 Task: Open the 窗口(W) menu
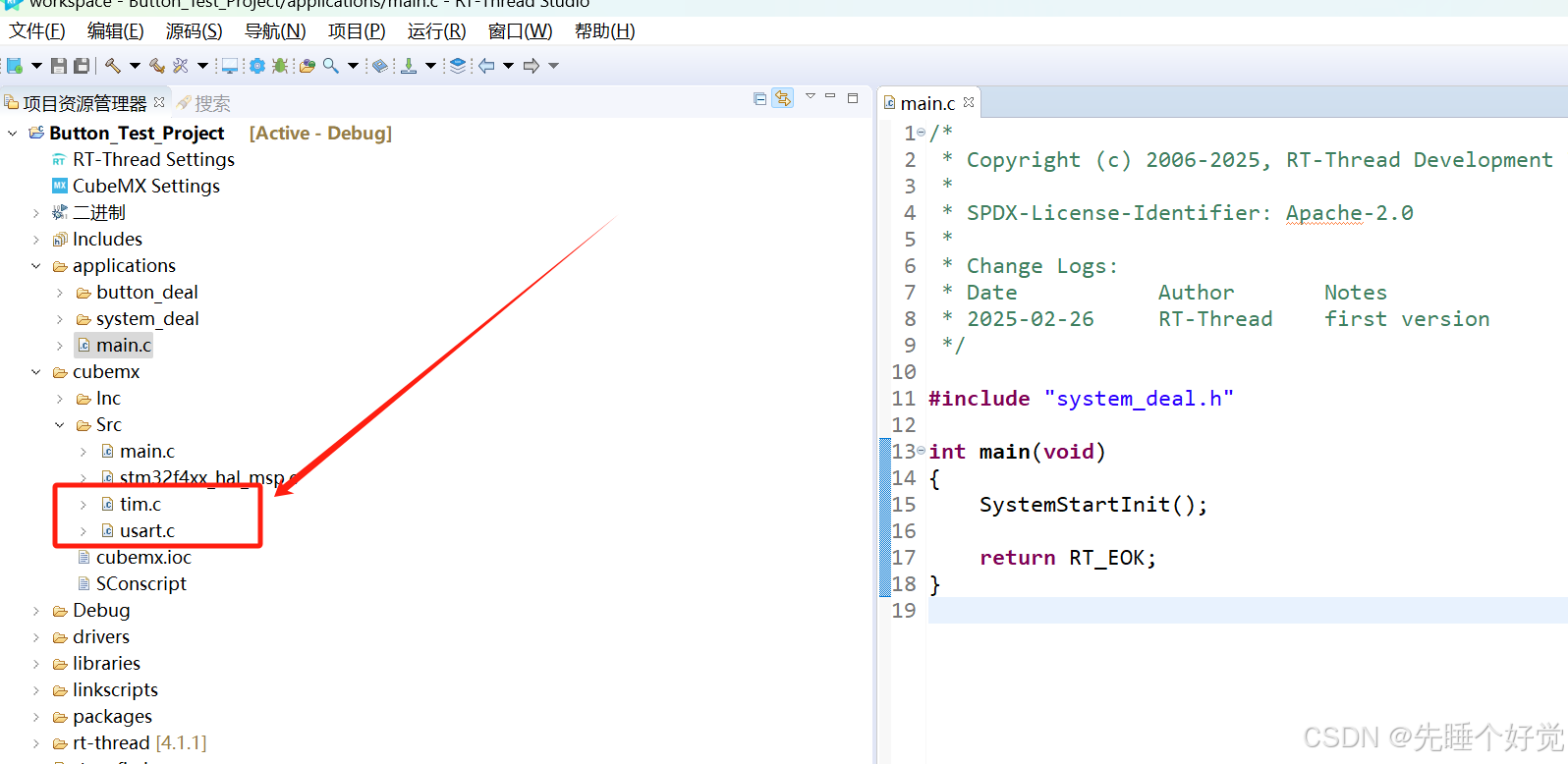(x=521, y=31)
